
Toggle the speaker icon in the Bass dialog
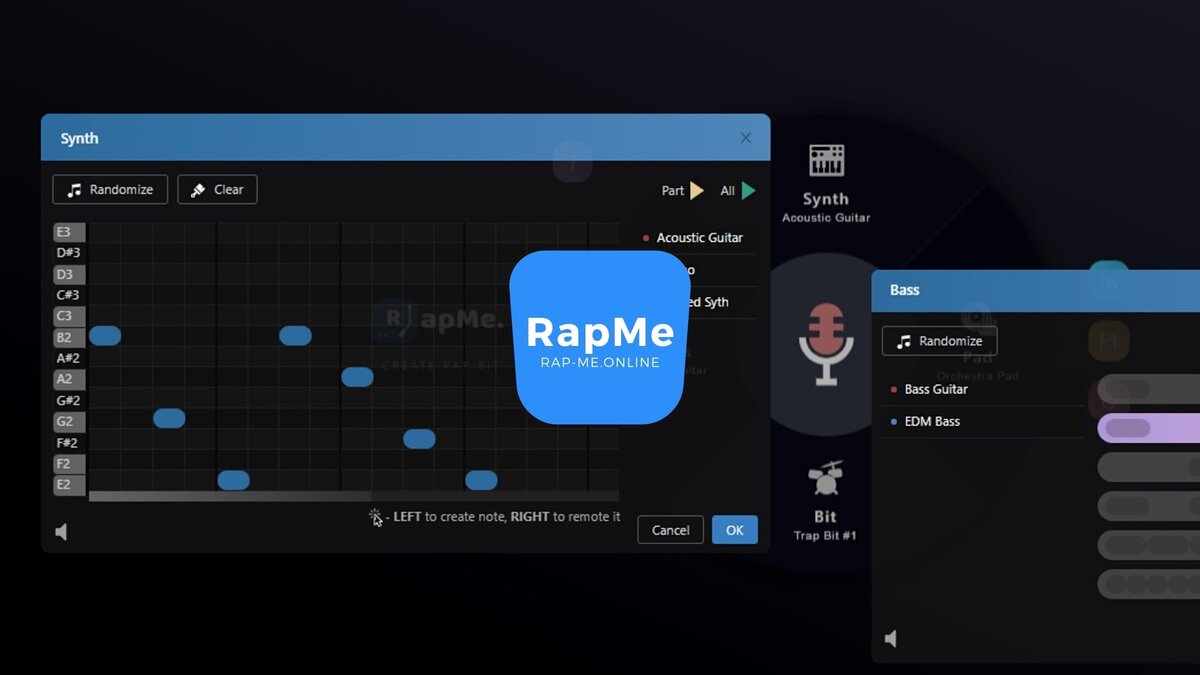pyautogui.click(x=891, y=638)
